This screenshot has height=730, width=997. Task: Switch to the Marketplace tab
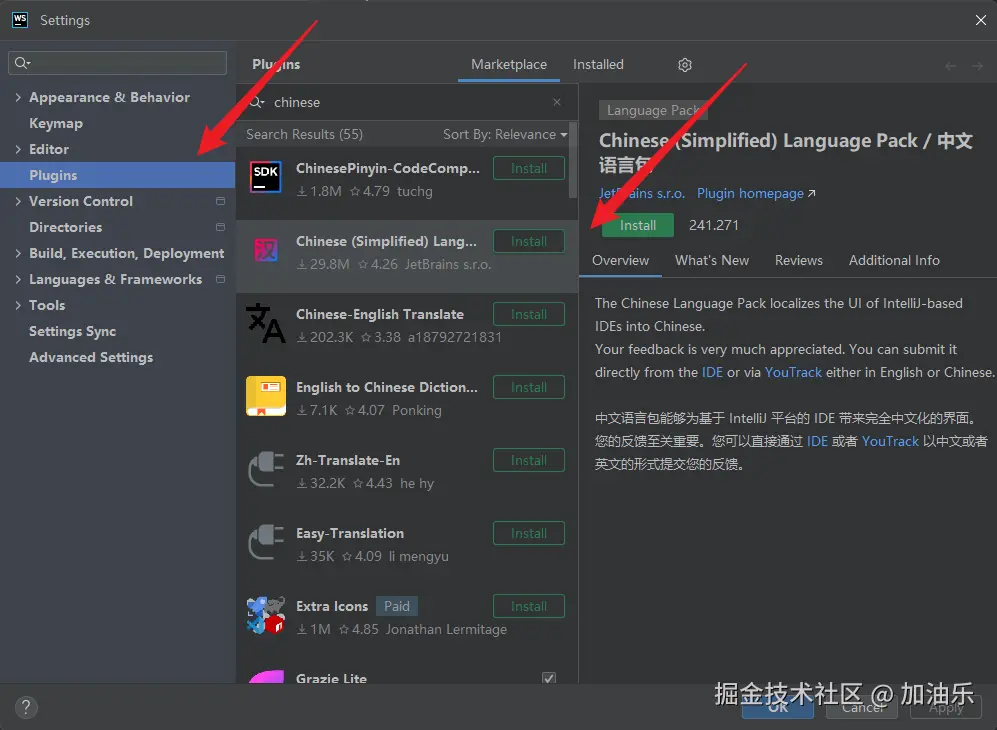509,64
